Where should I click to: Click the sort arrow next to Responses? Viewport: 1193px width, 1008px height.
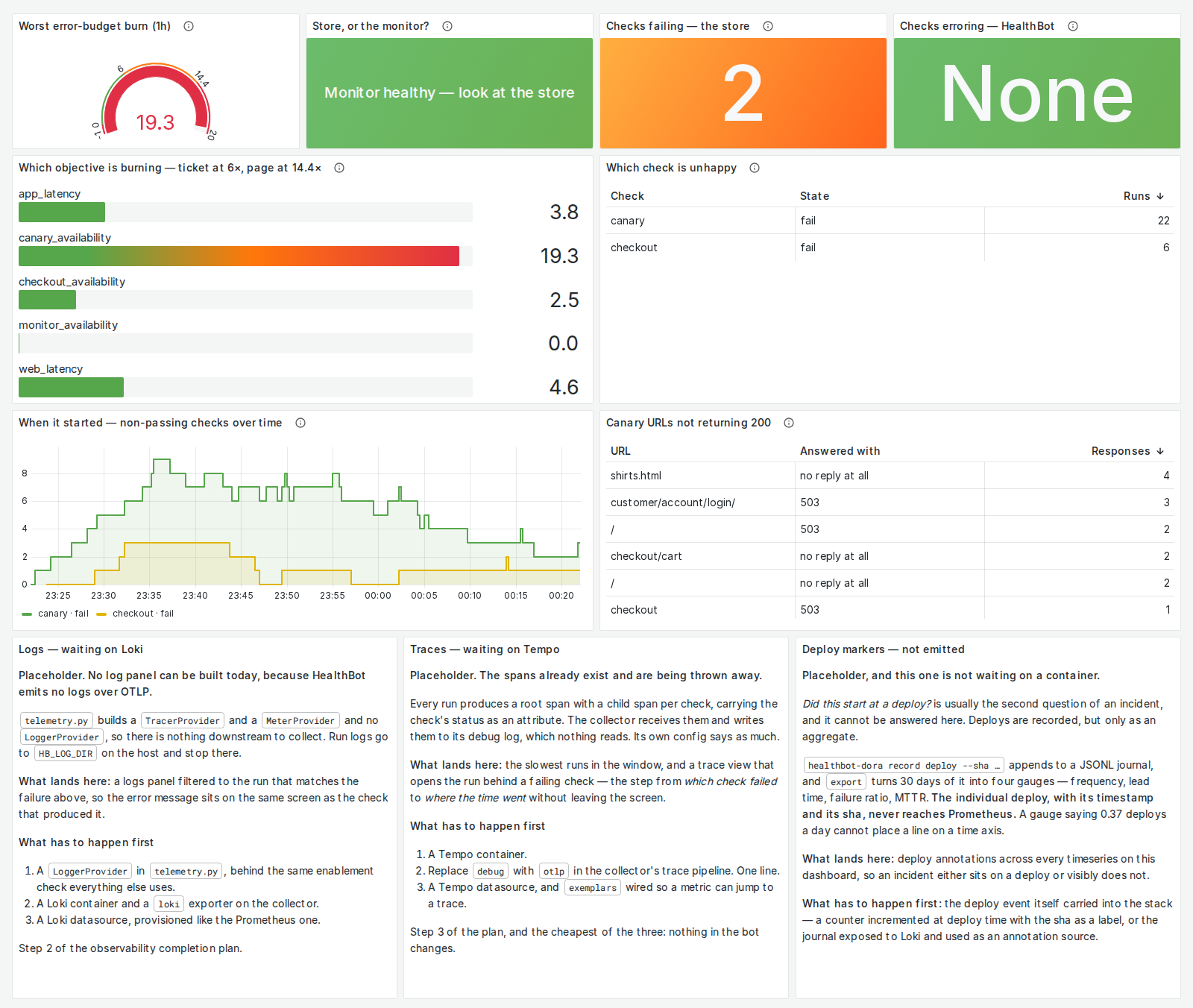1160,451
